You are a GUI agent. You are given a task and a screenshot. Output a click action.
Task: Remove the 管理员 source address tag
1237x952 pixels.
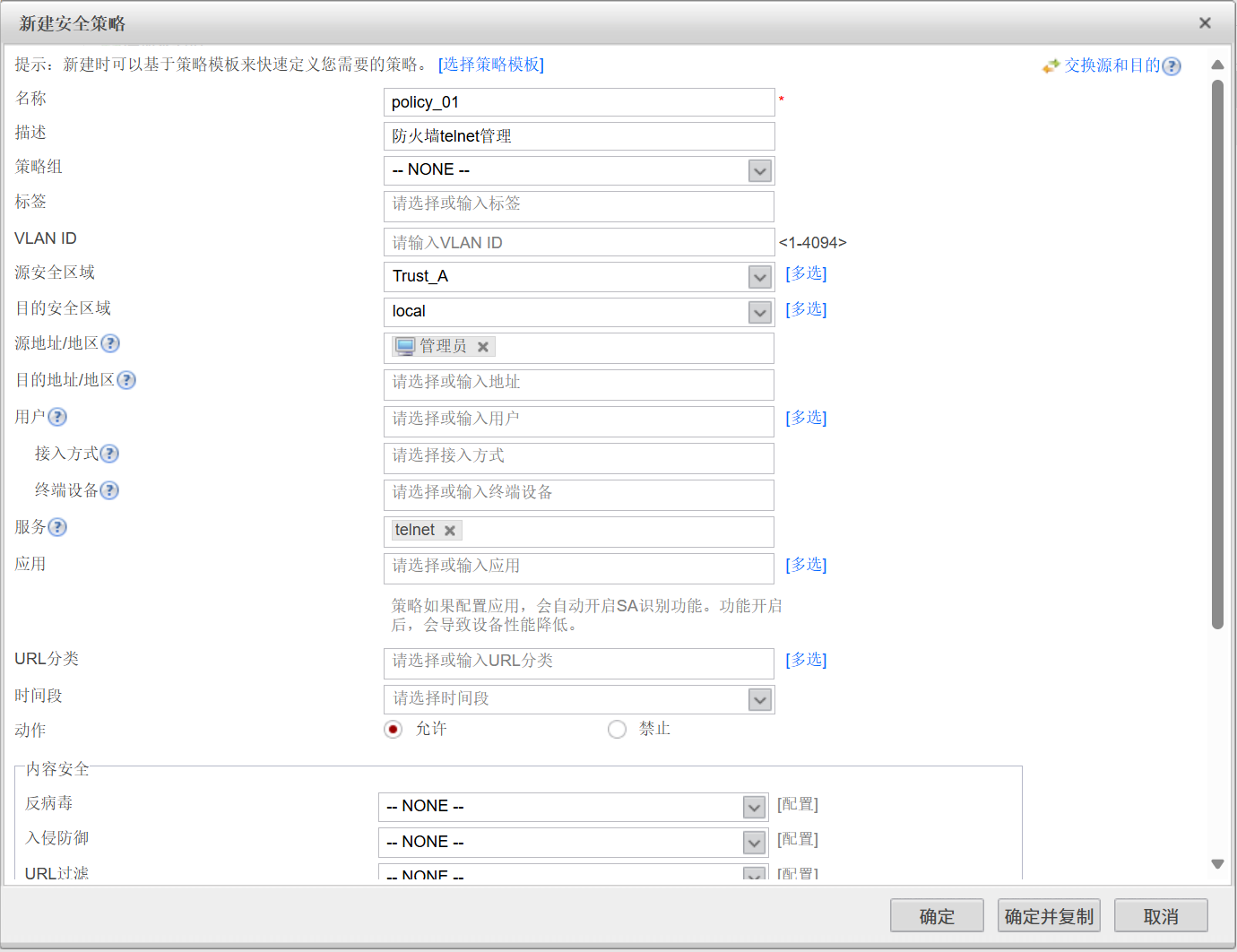(482, 347)
